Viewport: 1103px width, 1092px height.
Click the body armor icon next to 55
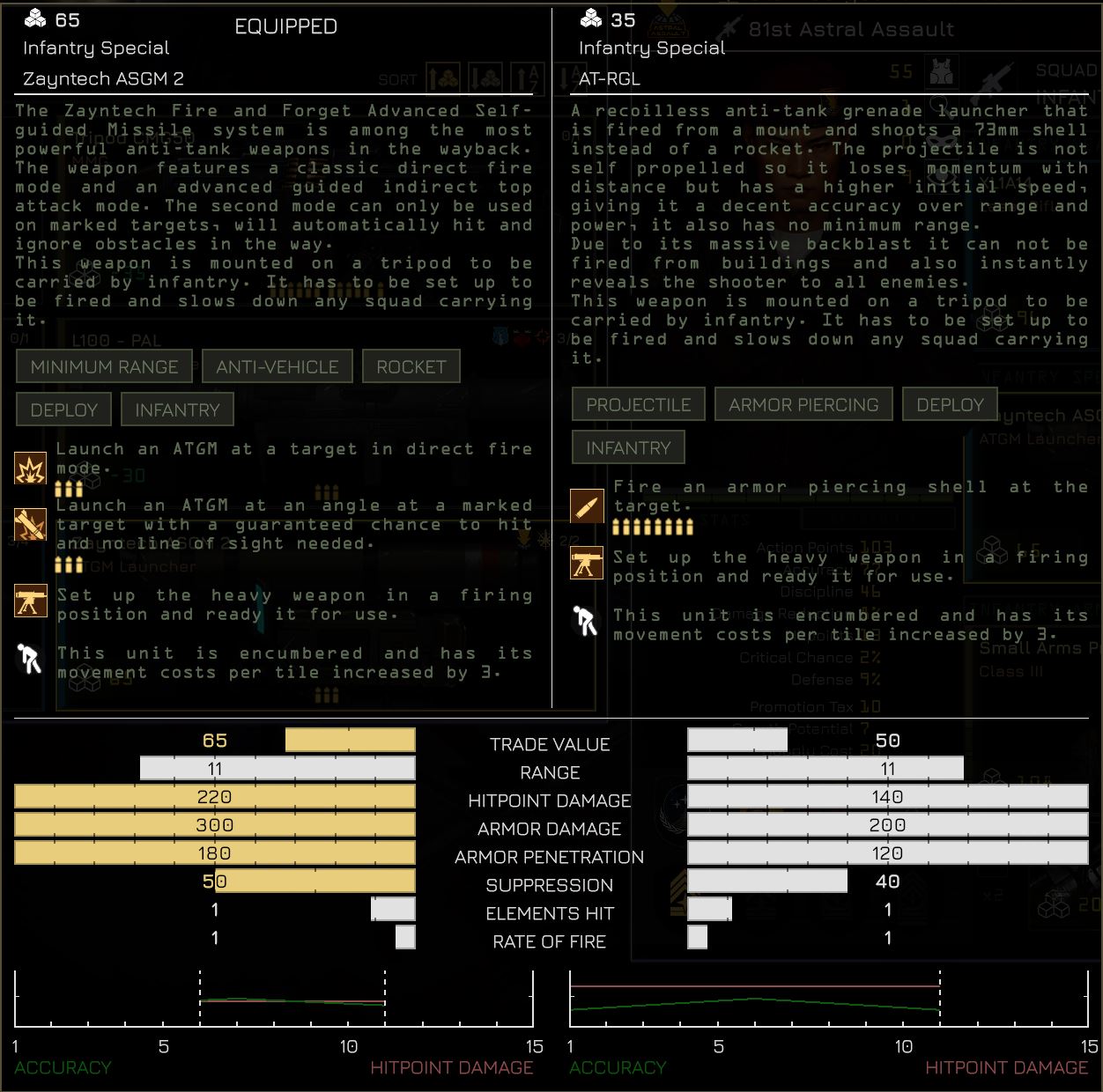[x=942, y=70]
